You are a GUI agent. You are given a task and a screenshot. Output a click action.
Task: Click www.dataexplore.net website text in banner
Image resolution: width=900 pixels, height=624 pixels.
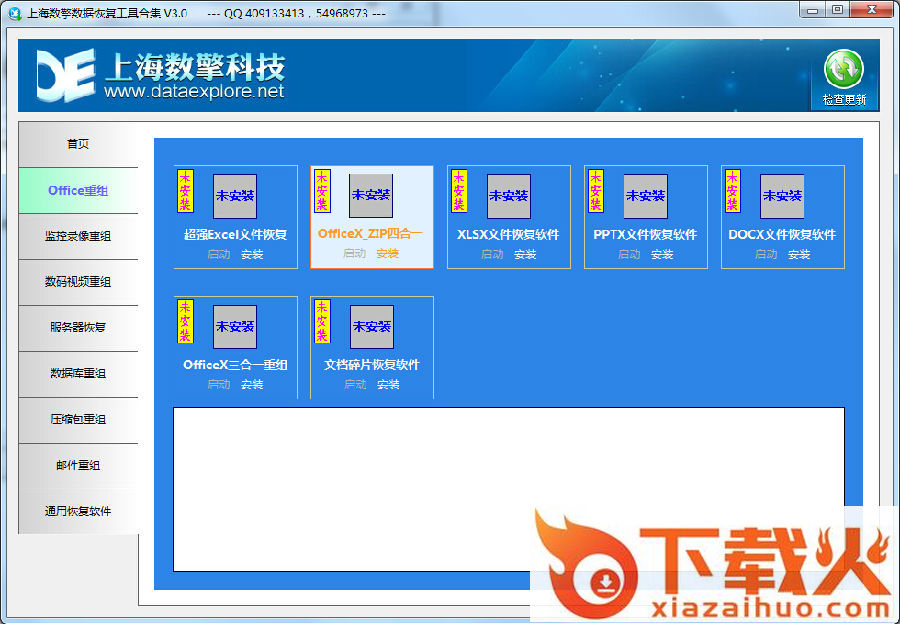[x=194, y=91]
